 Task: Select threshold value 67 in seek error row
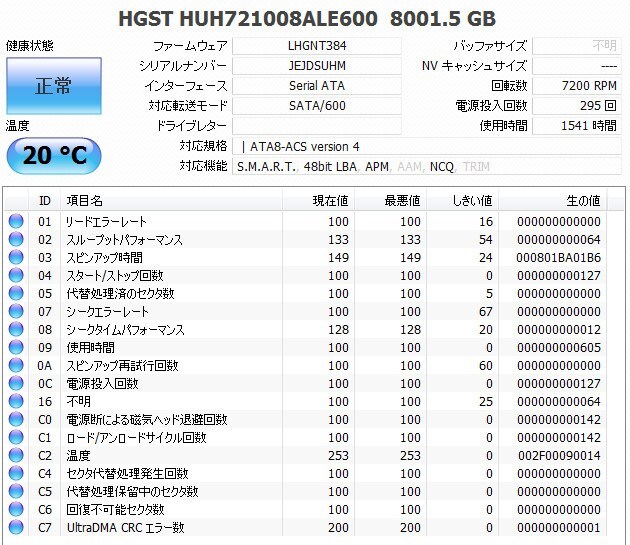pos(485,311)
